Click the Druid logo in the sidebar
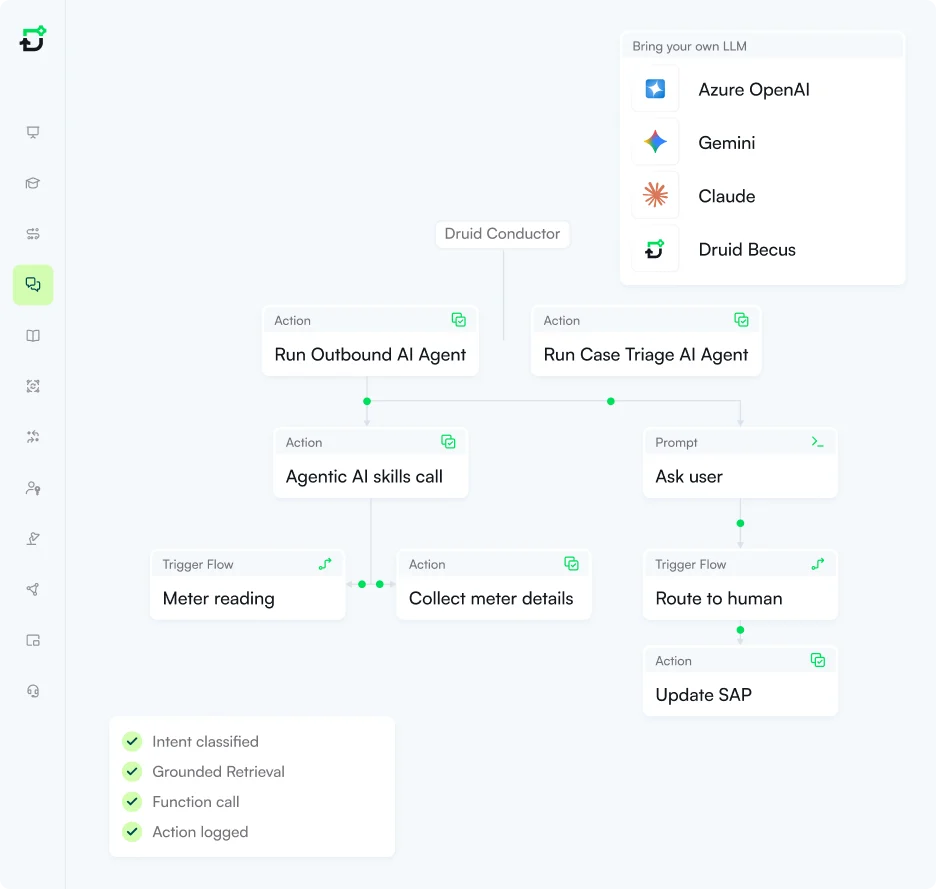The height and width of the screenshot is (889, 936). tap(33, 39)
